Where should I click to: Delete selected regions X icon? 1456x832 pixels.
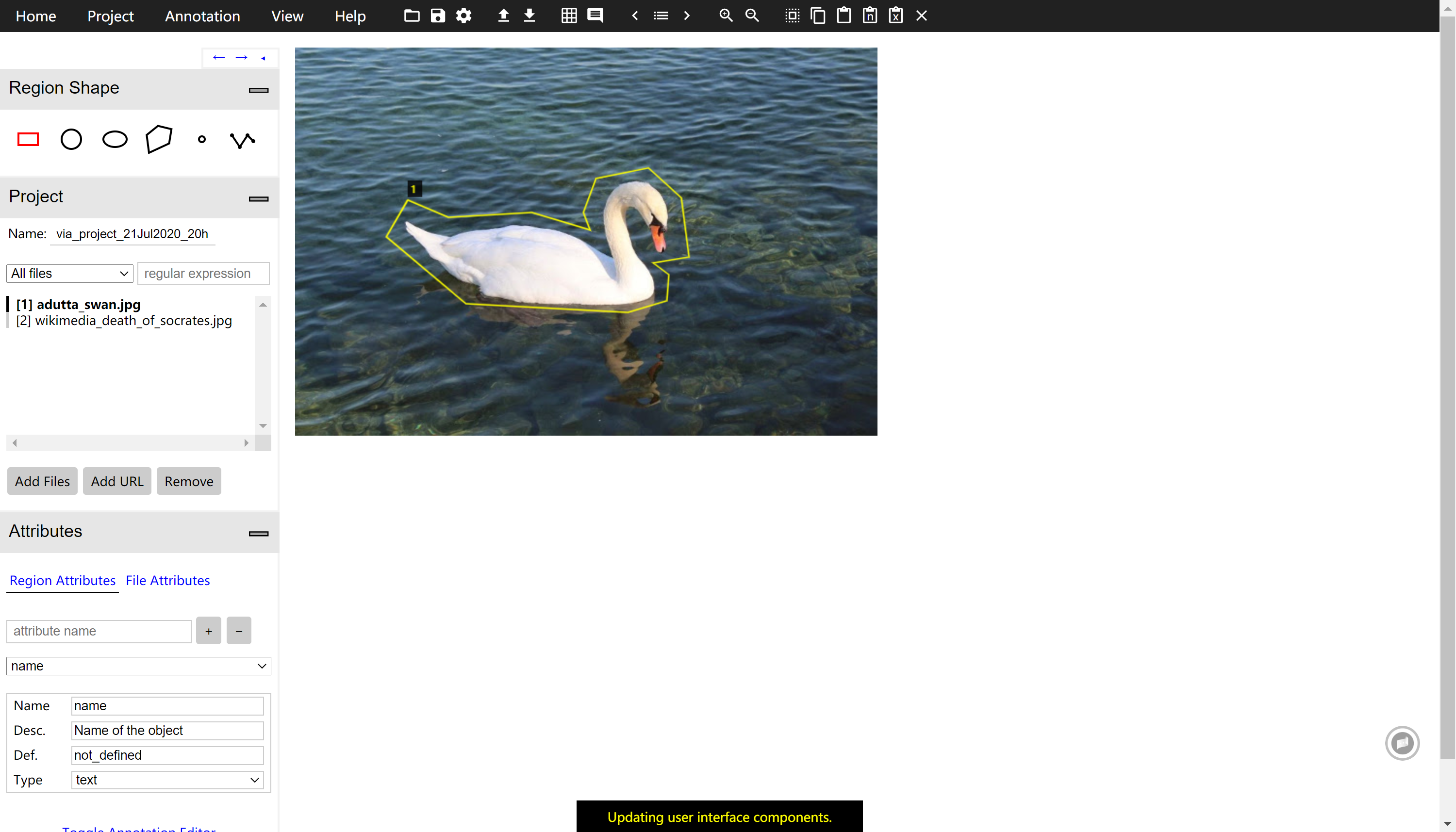click(x=922, y=16)
